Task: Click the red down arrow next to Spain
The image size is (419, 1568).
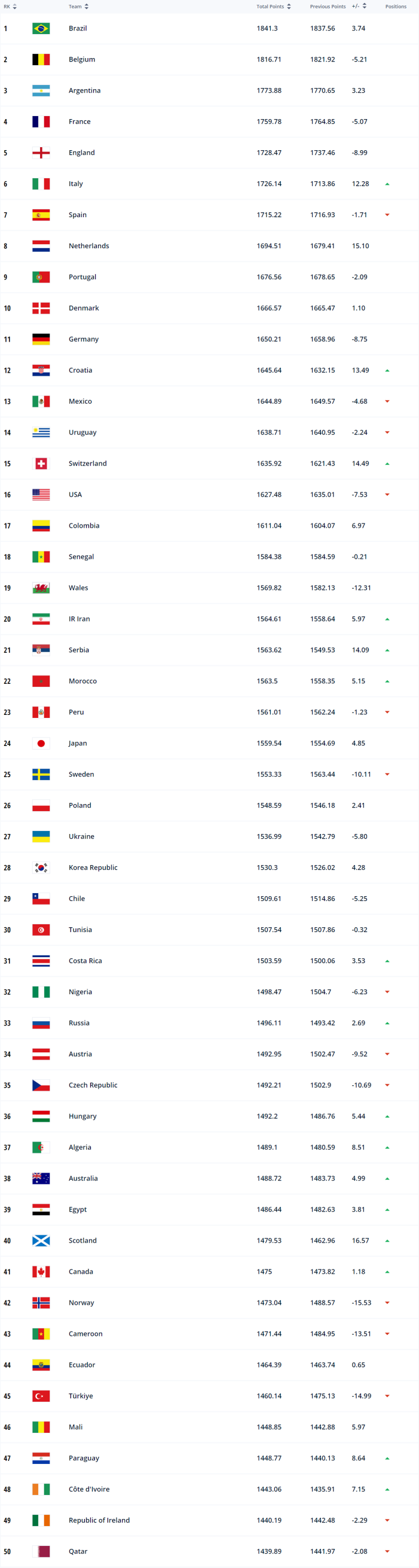Action: 387,215
